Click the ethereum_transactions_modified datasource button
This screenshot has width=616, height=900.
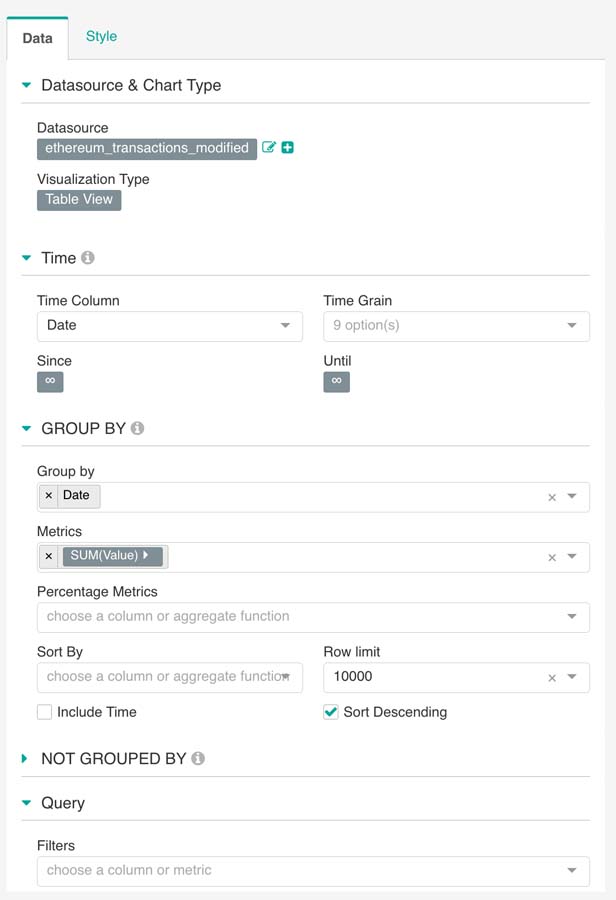[147, 148]
